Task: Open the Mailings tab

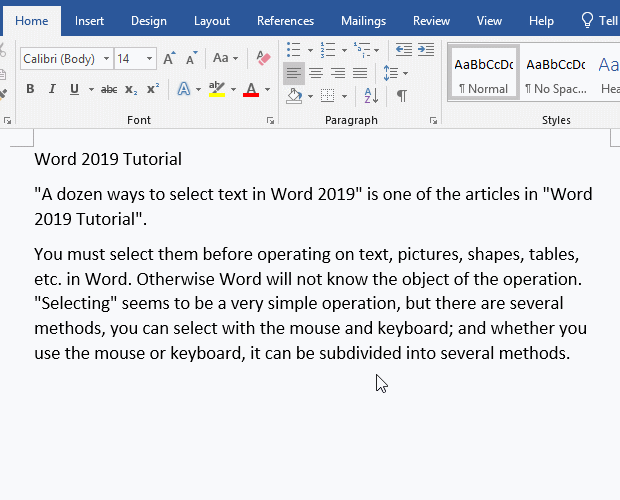Action: 363,21
